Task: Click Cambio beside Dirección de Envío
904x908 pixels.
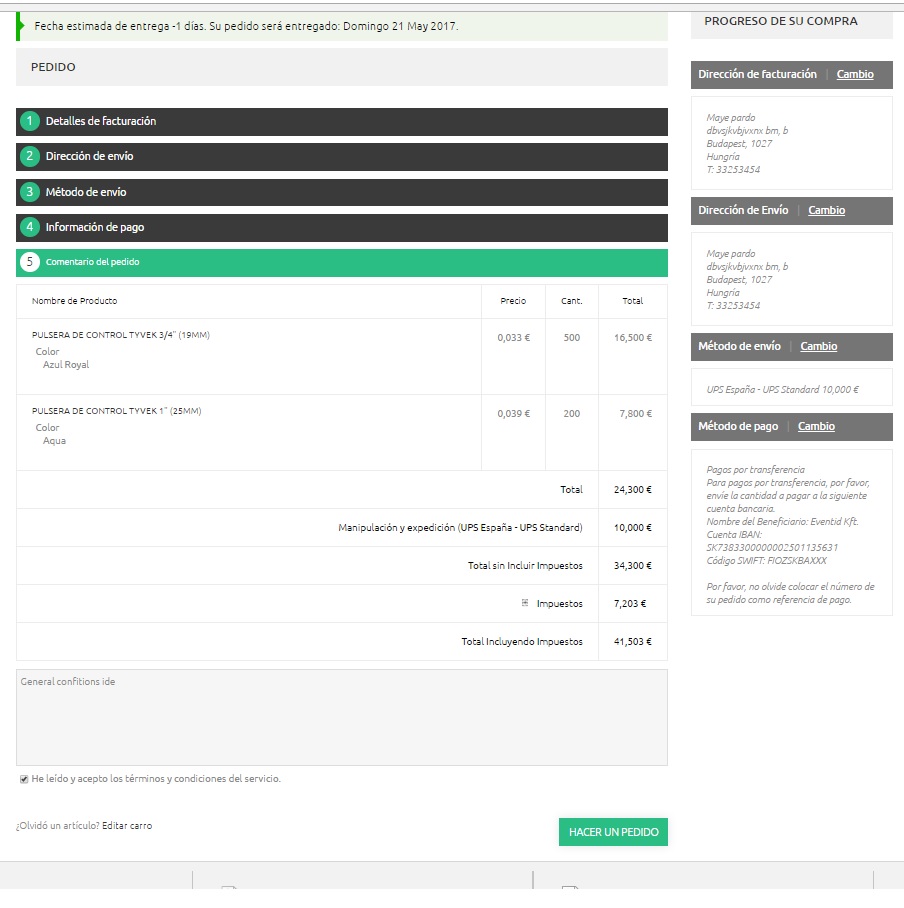Action: (826, 210)
